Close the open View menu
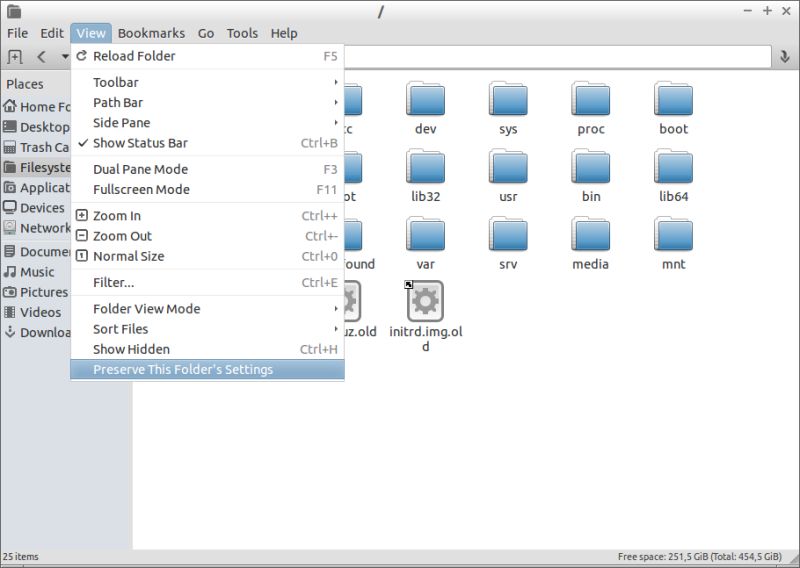The image size is (800, 568). tap(91, 33)
